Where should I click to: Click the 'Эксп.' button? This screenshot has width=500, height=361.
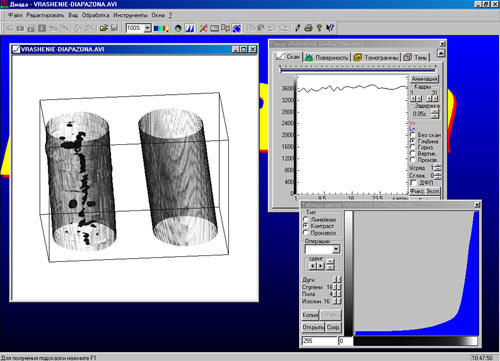coord(433,191)
